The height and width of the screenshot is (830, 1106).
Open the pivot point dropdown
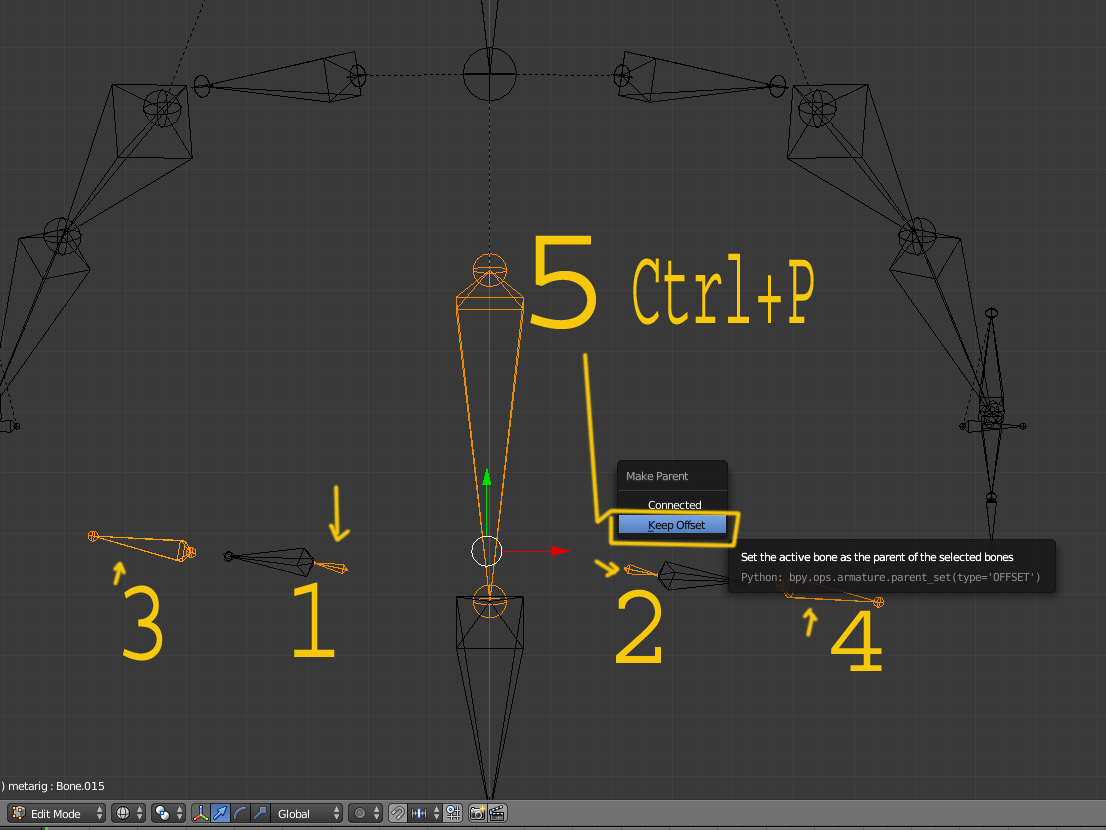[x=169, y=813]
